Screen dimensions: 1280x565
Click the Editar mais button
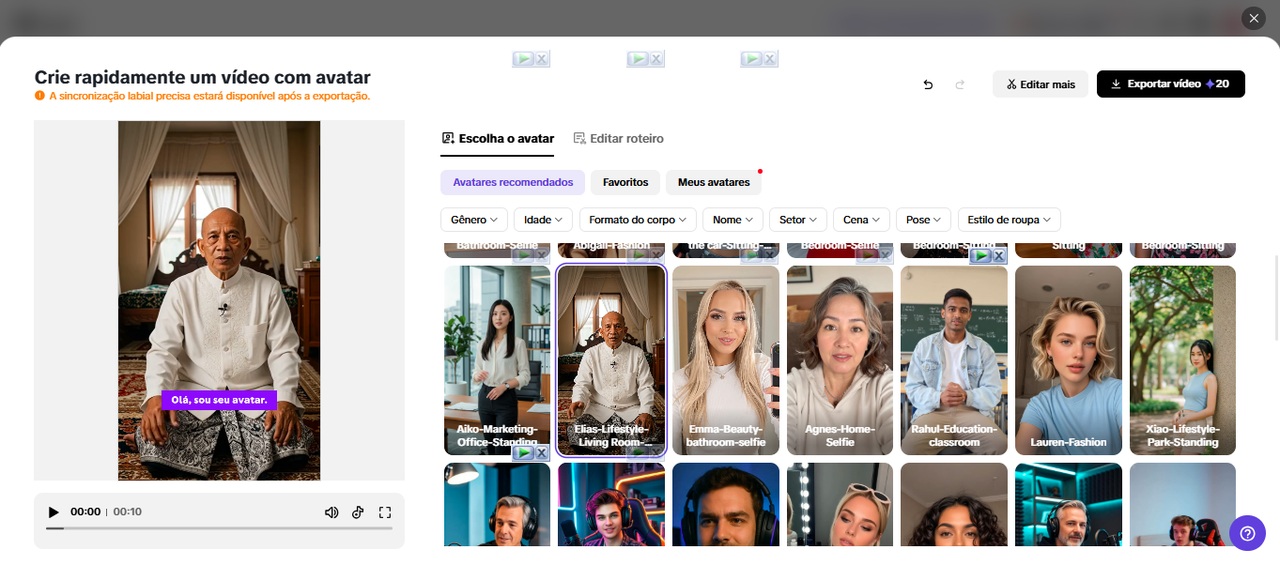(x=1040, y=84)
